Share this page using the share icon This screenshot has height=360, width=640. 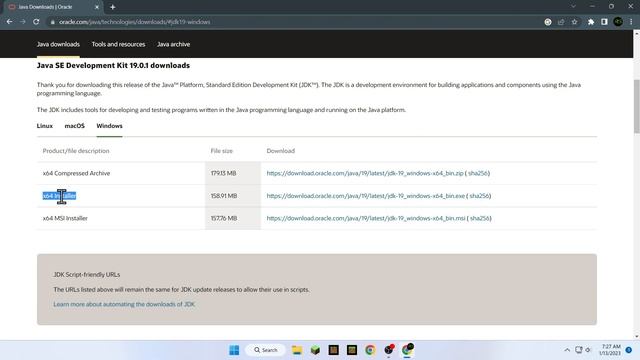point(561,22)
